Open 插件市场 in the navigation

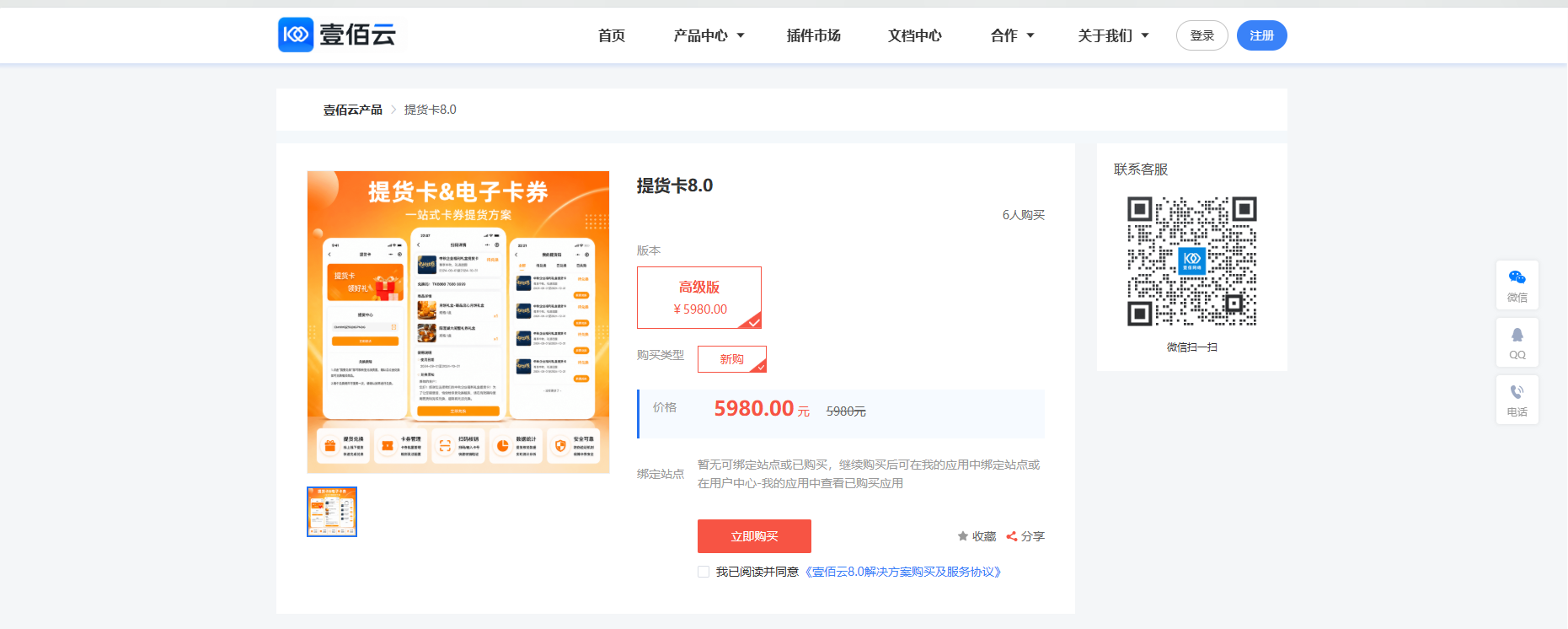(814, 35)
